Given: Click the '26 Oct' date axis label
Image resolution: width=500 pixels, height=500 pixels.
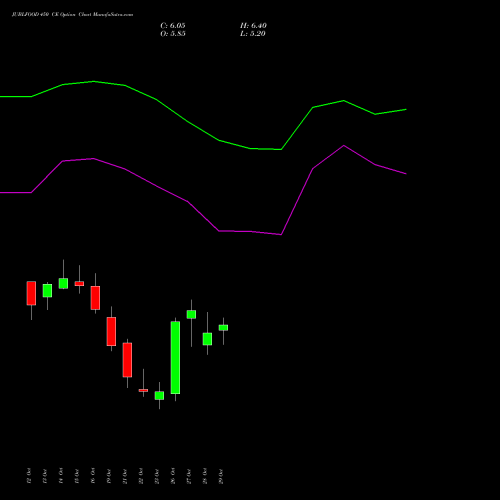Looking at the screenshot, I should 173,476.
